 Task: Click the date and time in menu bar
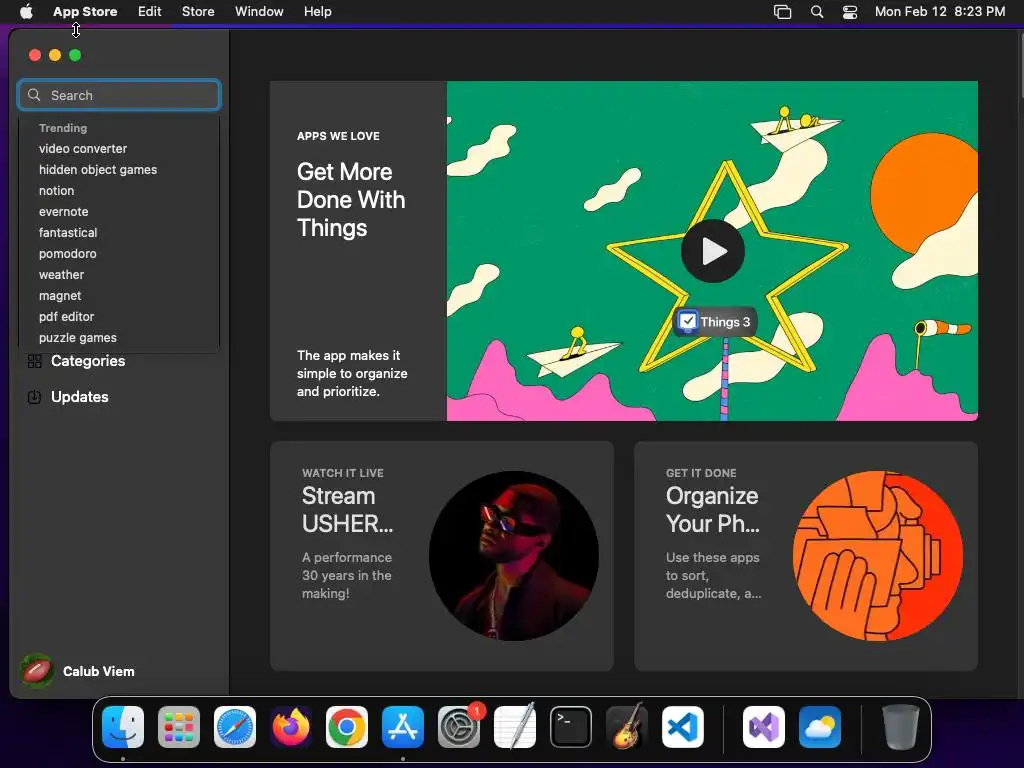click(940, 11)
